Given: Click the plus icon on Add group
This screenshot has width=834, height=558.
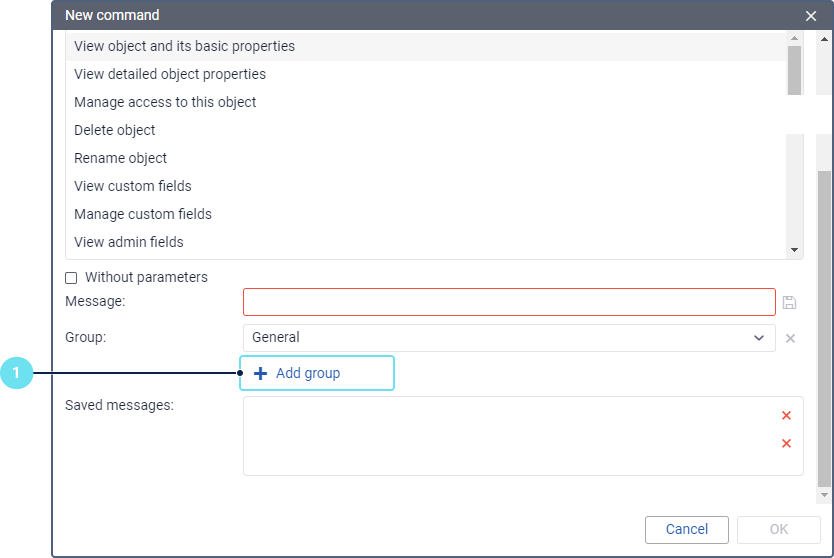Looking at the screenshot, I should click(x=261, y=373).
